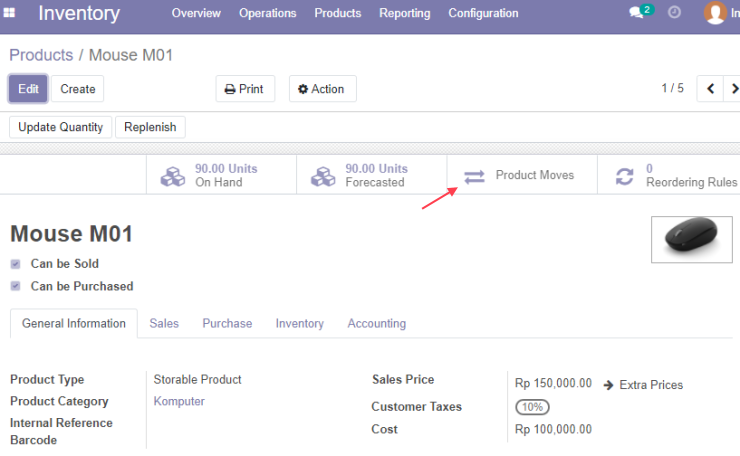Click the mouse product image thumbnail

692,239
